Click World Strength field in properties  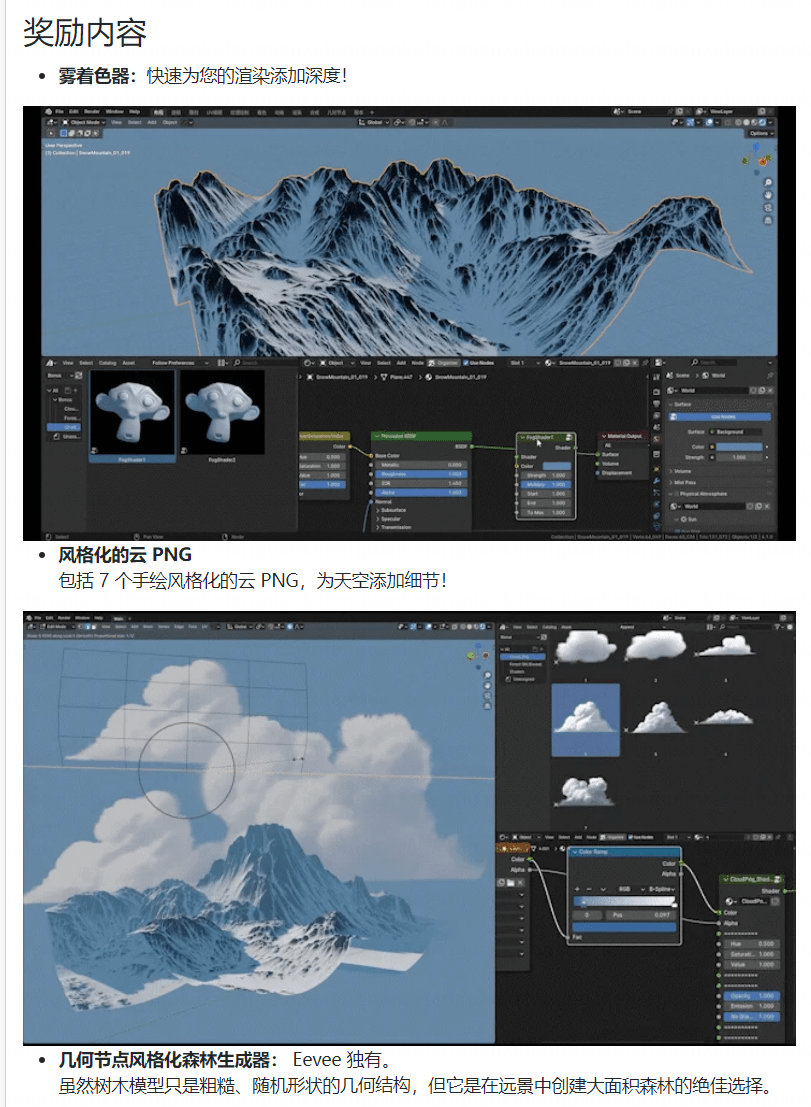(739, 457)
